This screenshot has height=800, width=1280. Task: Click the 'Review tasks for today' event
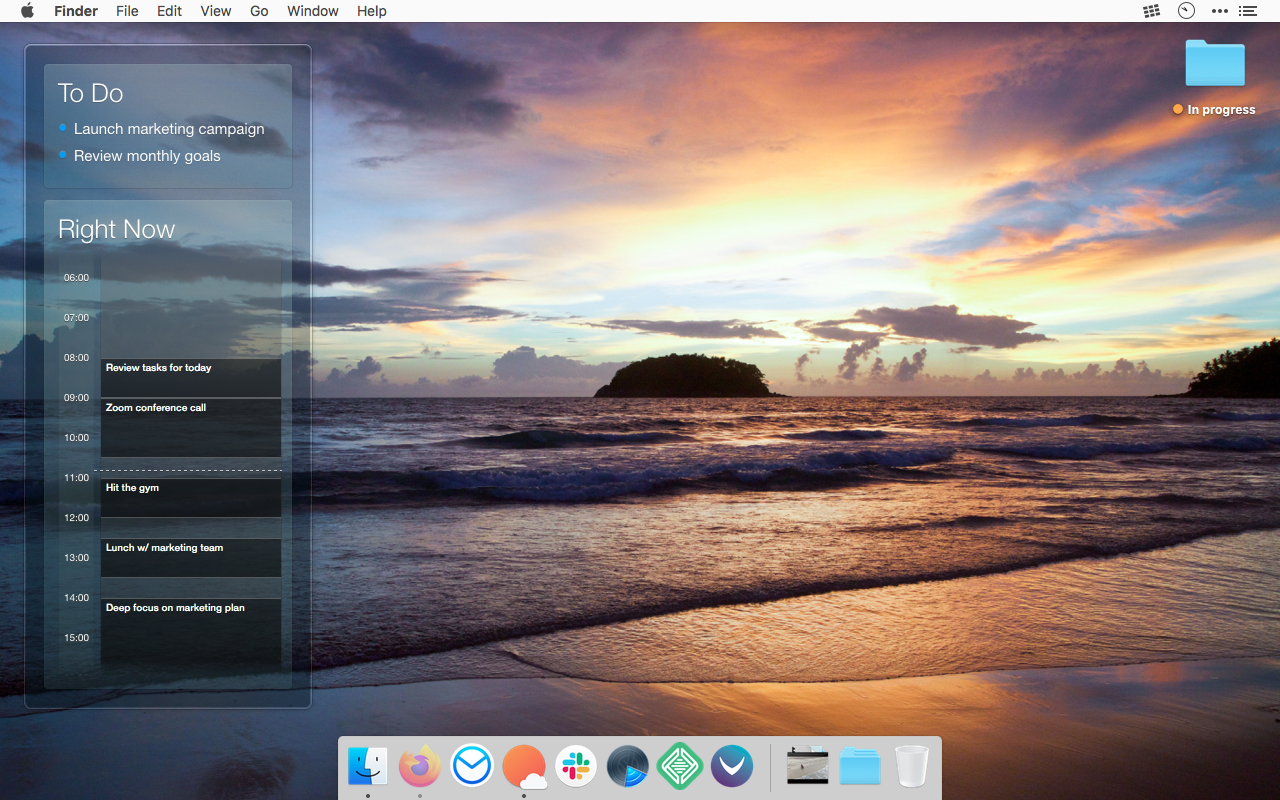click(190, 378)
